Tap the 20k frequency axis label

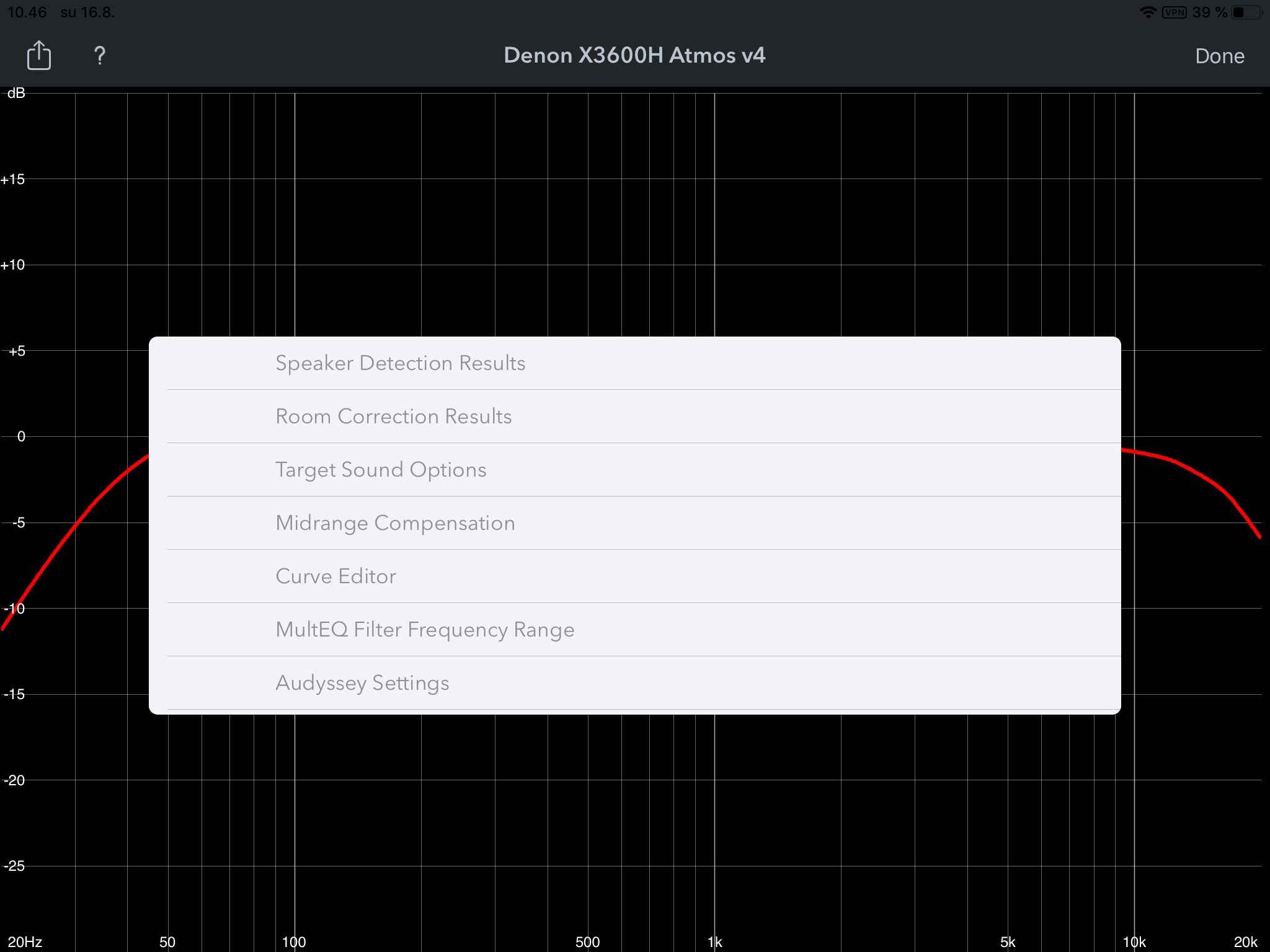tap(1245, 942)
